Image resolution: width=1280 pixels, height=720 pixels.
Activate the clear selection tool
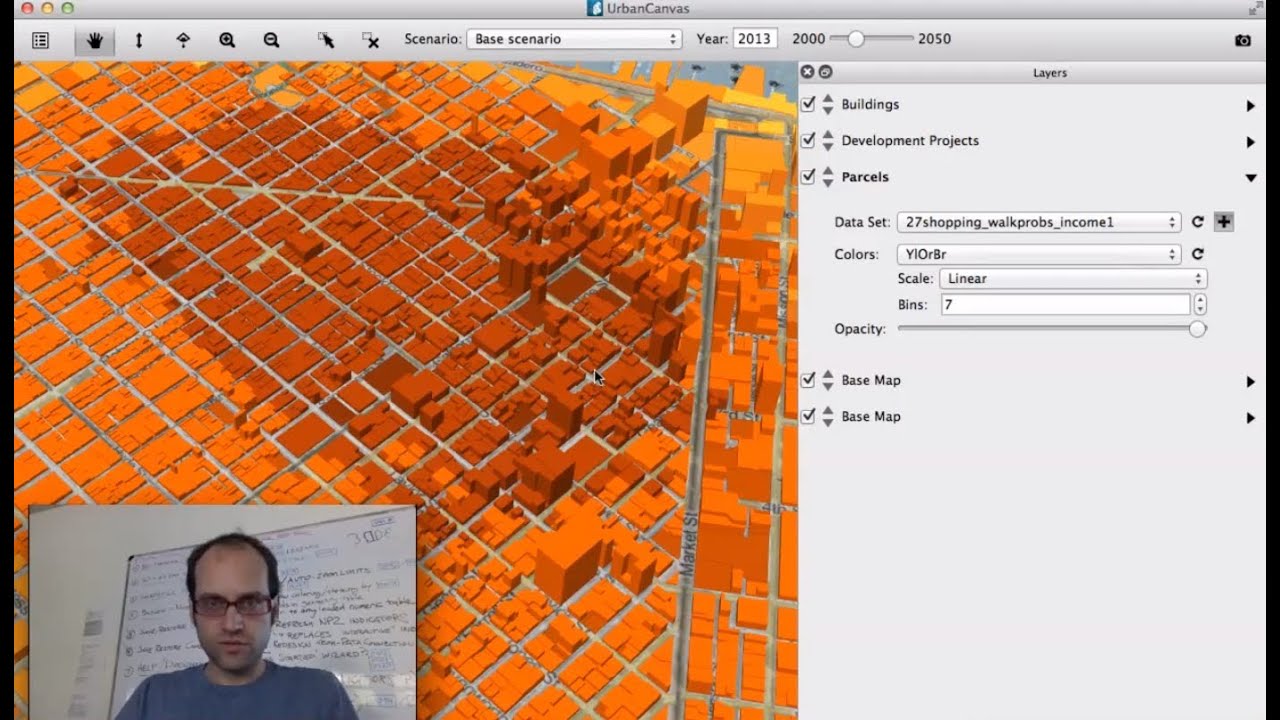[x=370, y=40]
